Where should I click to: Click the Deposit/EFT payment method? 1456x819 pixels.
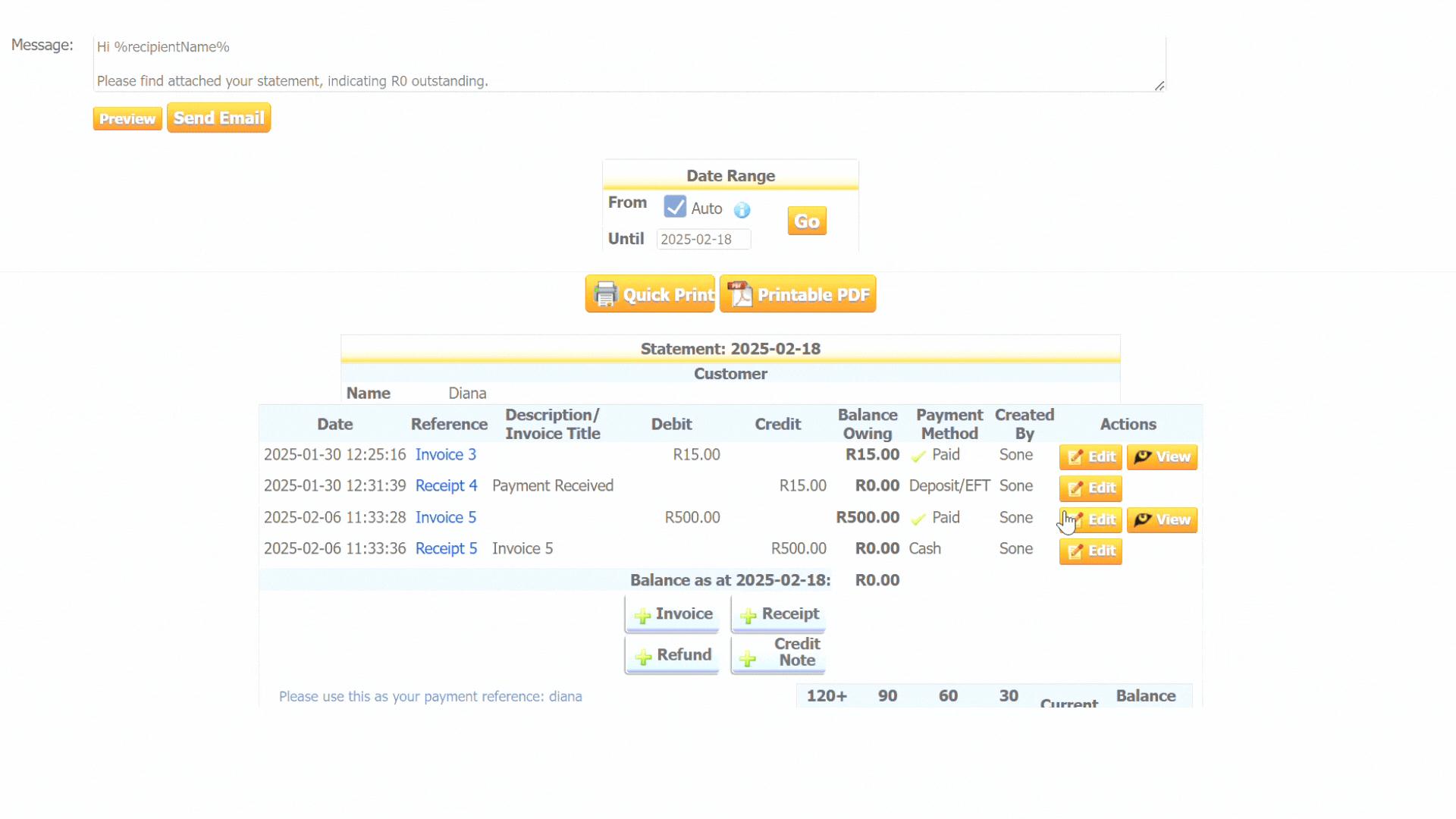[x=949, y=485]
